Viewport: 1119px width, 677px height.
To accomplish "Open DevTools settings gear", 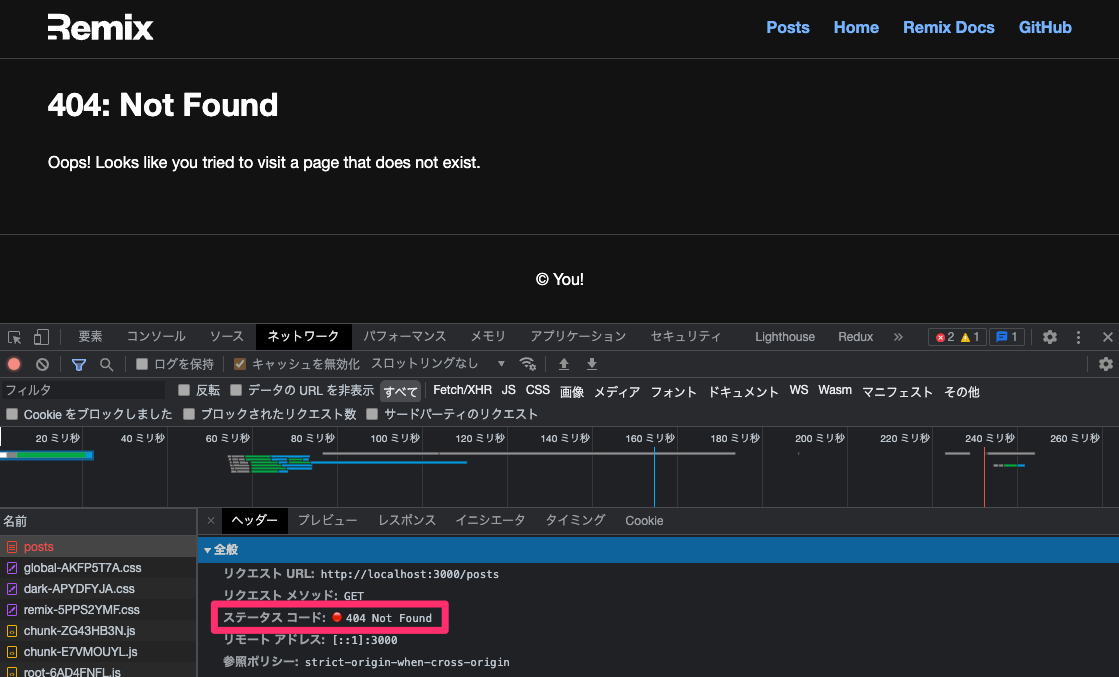I will (1049, 337).
